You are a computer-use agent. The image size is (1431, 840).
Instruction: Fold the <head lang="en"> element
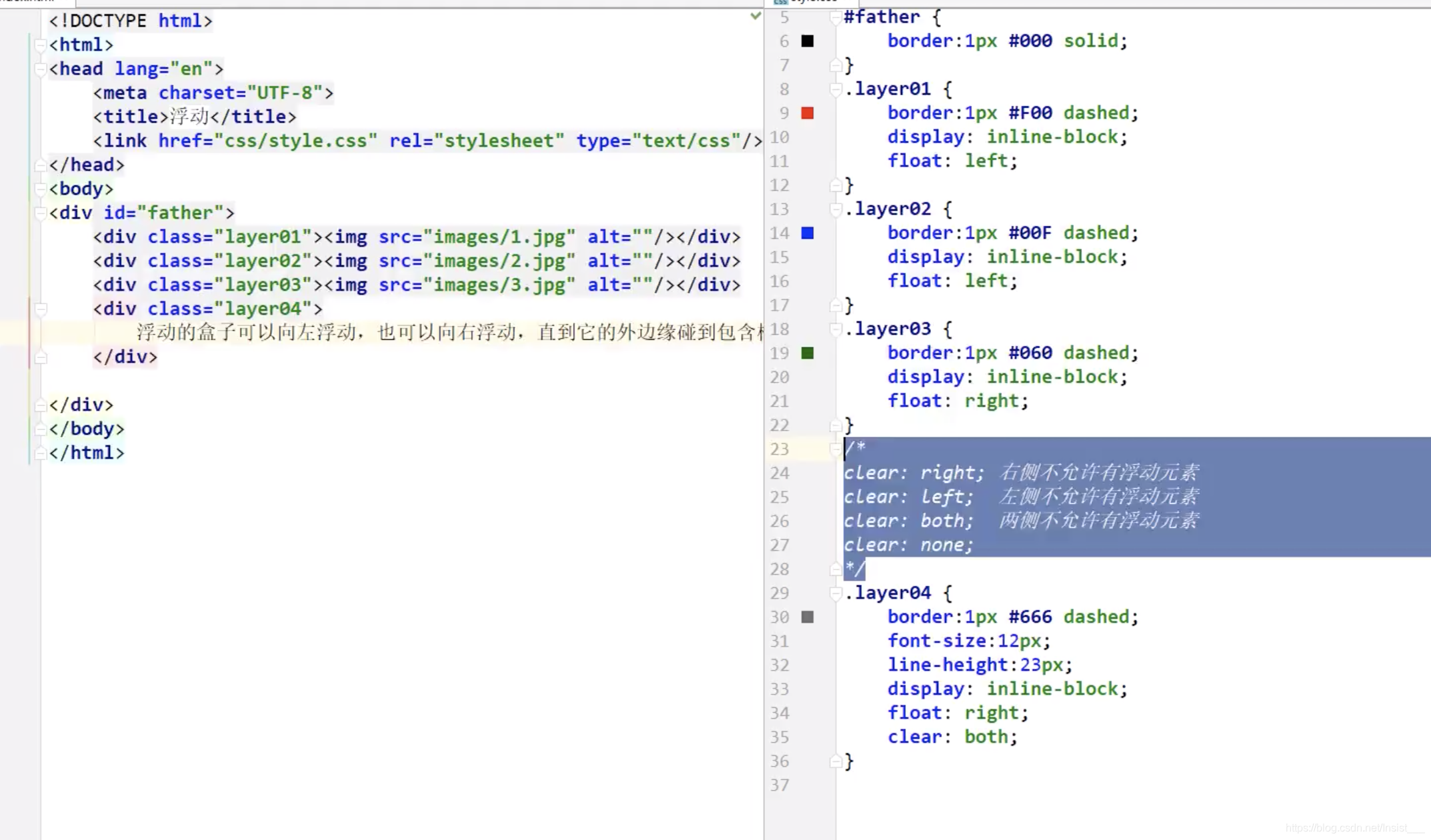click(40, 69)
